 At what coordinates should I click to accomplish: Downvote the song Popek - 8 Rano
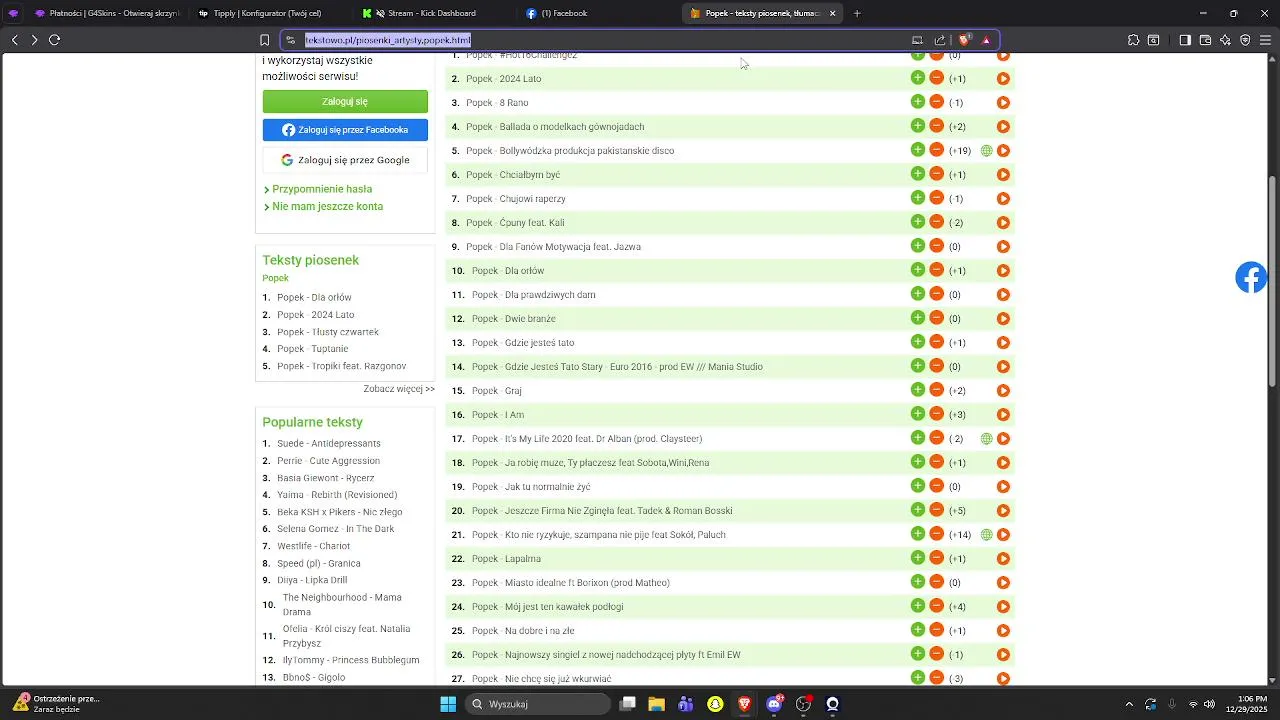click(x=937, y=102)
